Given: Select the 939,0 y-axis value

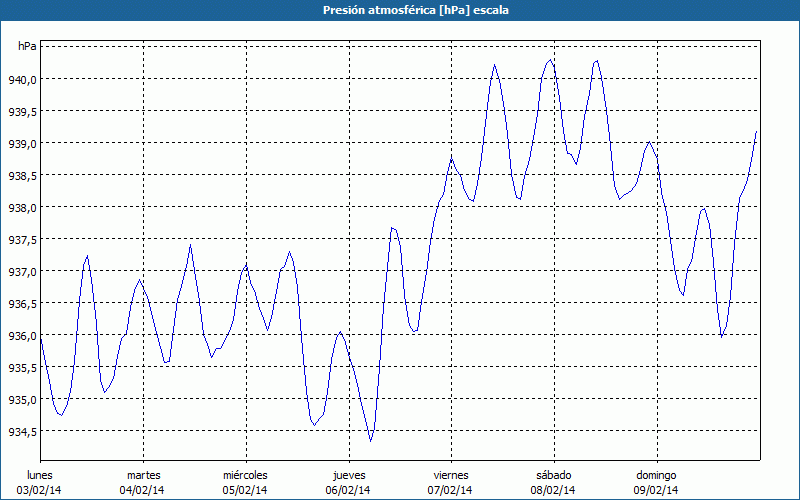Looking at the screenshot, I should click(23, 143).
